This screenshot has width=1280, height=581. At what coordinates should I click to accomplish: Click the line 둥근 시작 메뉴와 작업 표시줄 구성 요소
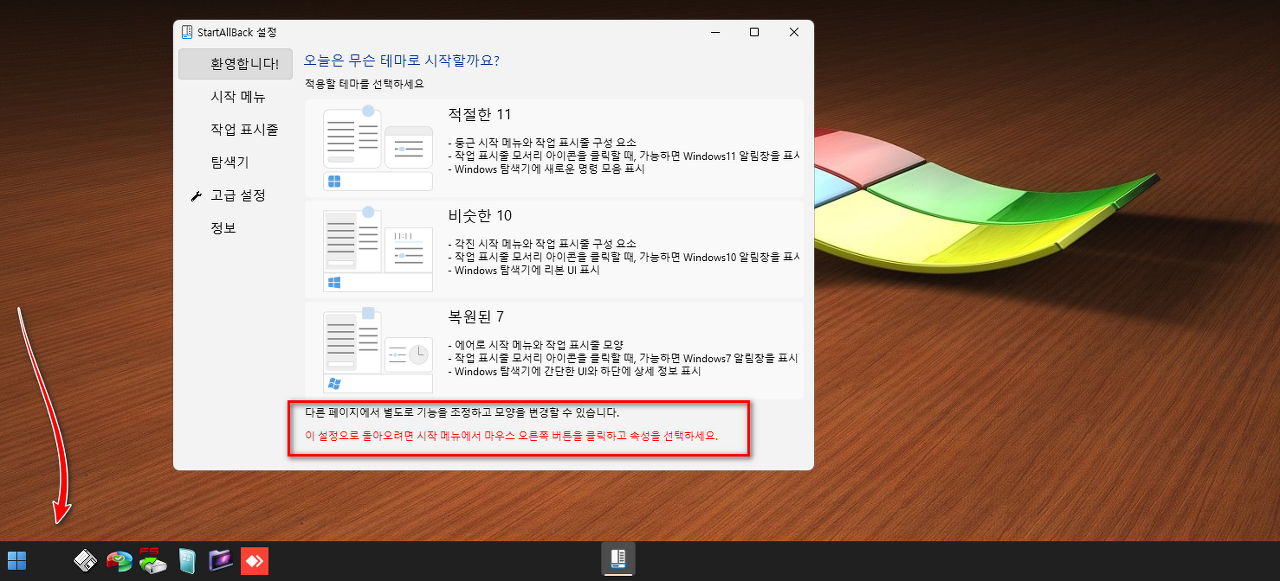pyautogui.click(x=542, y=143)
